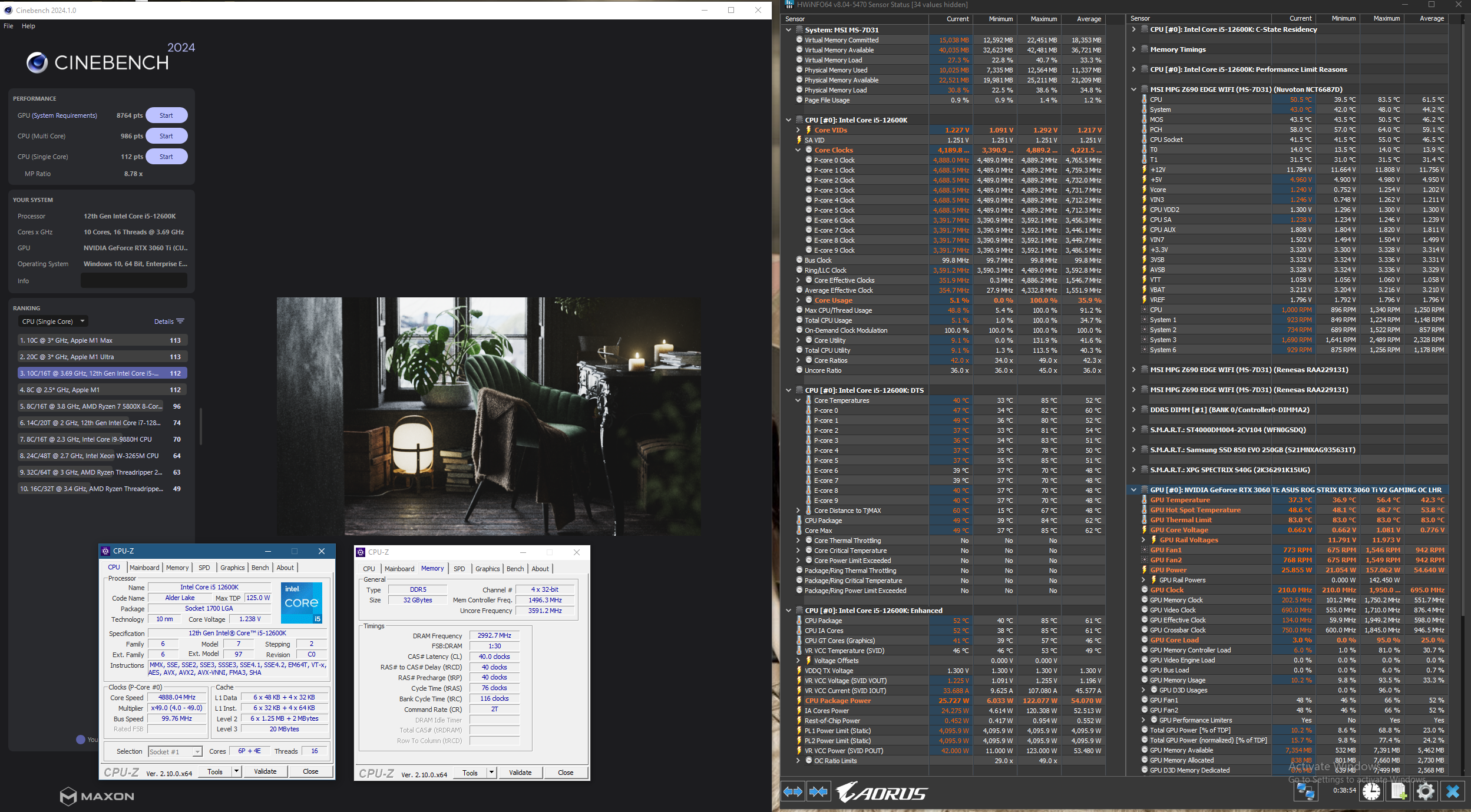The height and width of the screenshot is (812, 1471).
Task: Expand Core VIDs row
Action: click(798, 130)
